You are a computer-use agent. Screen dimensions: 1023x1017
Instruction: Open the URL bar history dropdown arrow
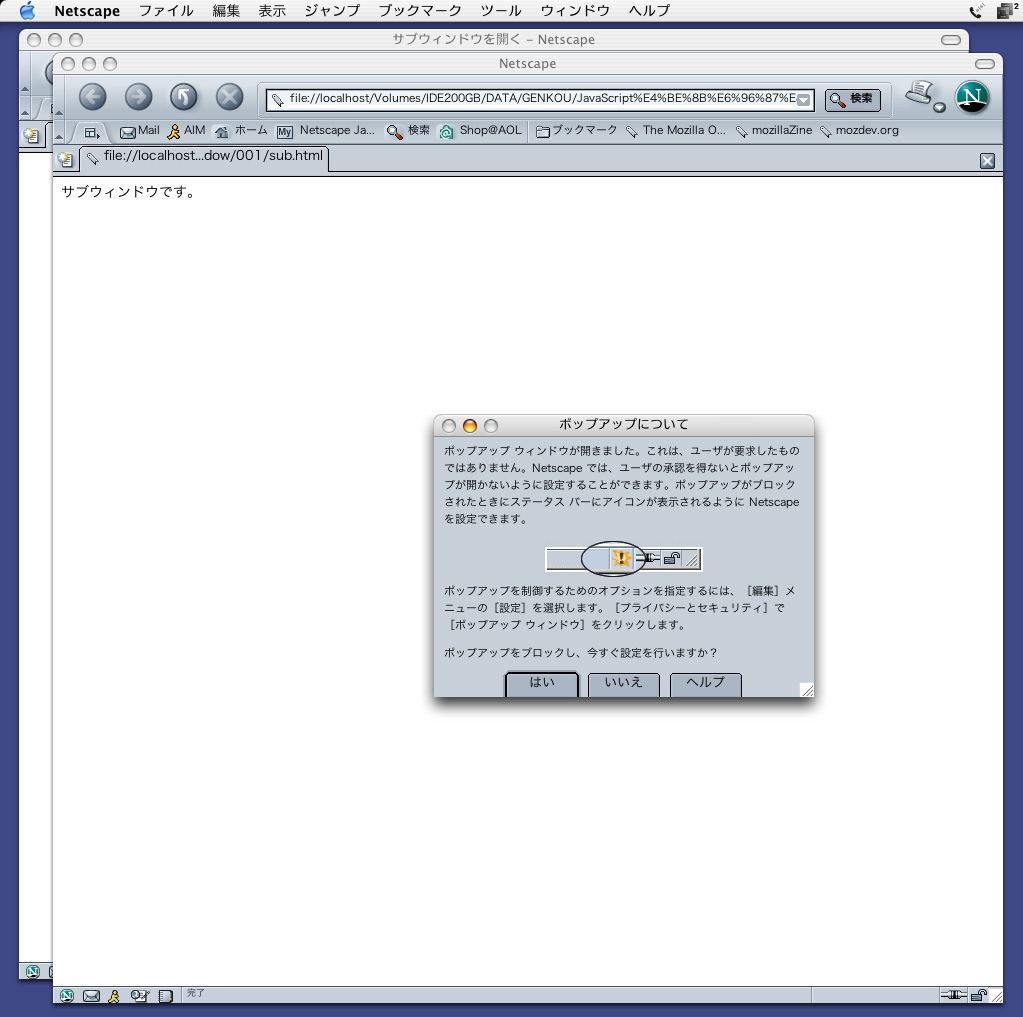tap(804, 100)
